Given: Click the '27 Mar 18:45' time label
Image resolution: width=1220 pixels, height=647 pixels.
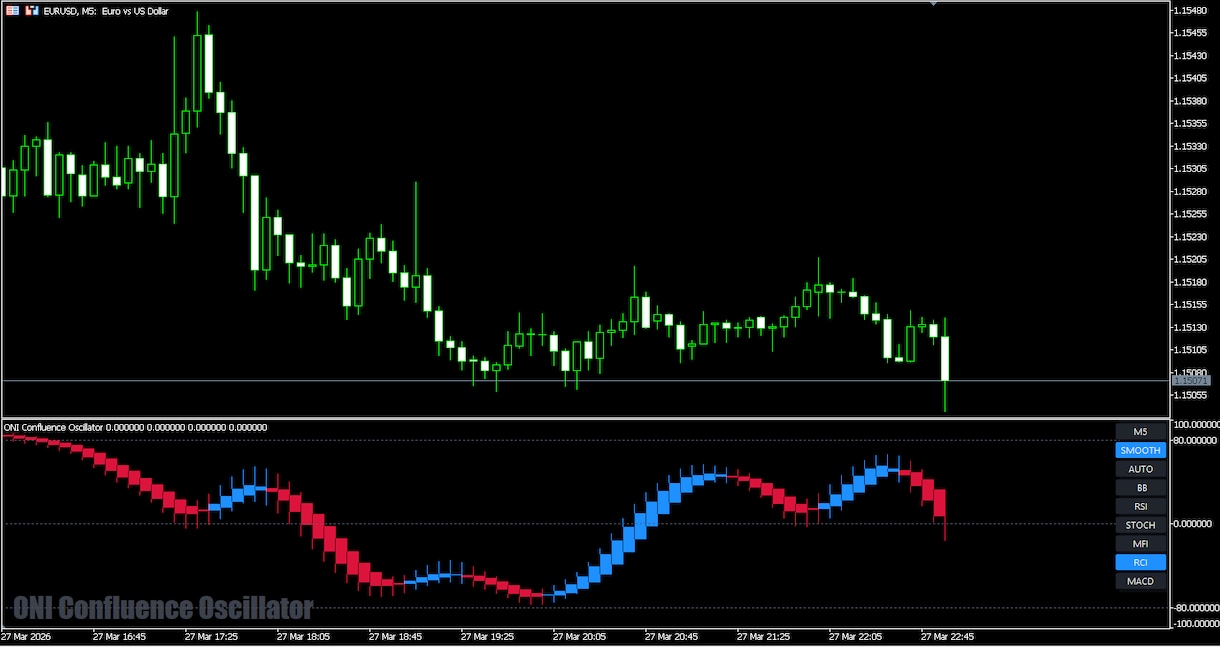Looking at the screenshot, I should [395, 636].
